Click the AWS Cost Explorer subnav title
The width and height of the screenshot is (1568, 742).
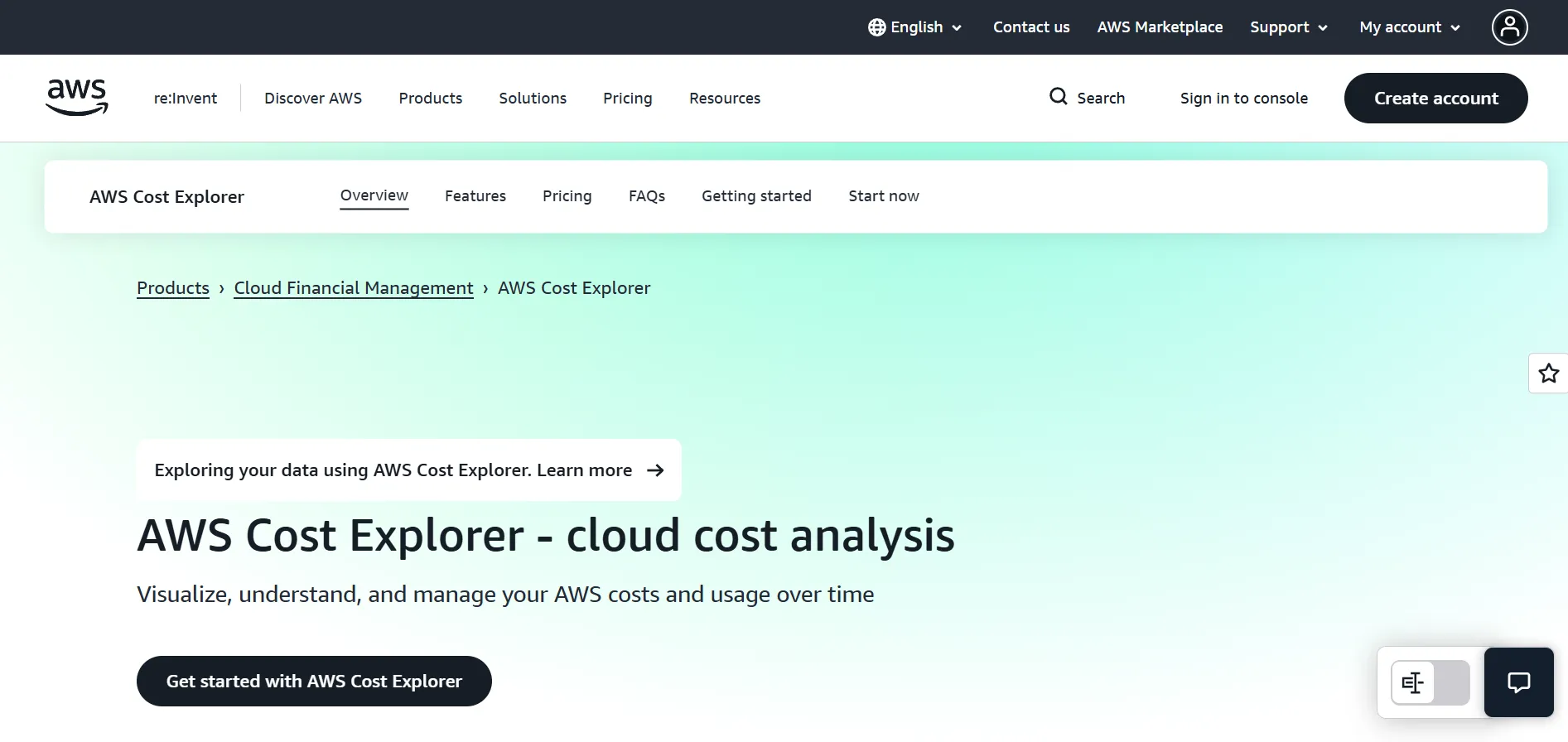[166, 197]
